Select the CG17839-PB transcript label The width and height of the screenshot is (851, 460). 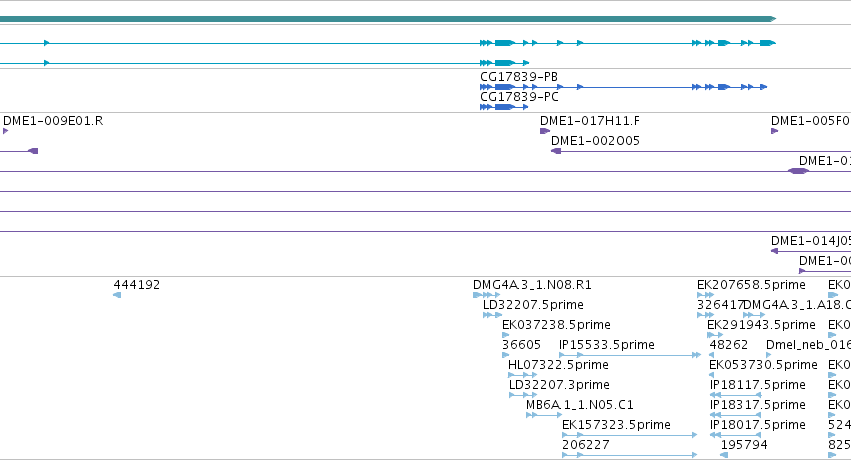tap(519, 77)
